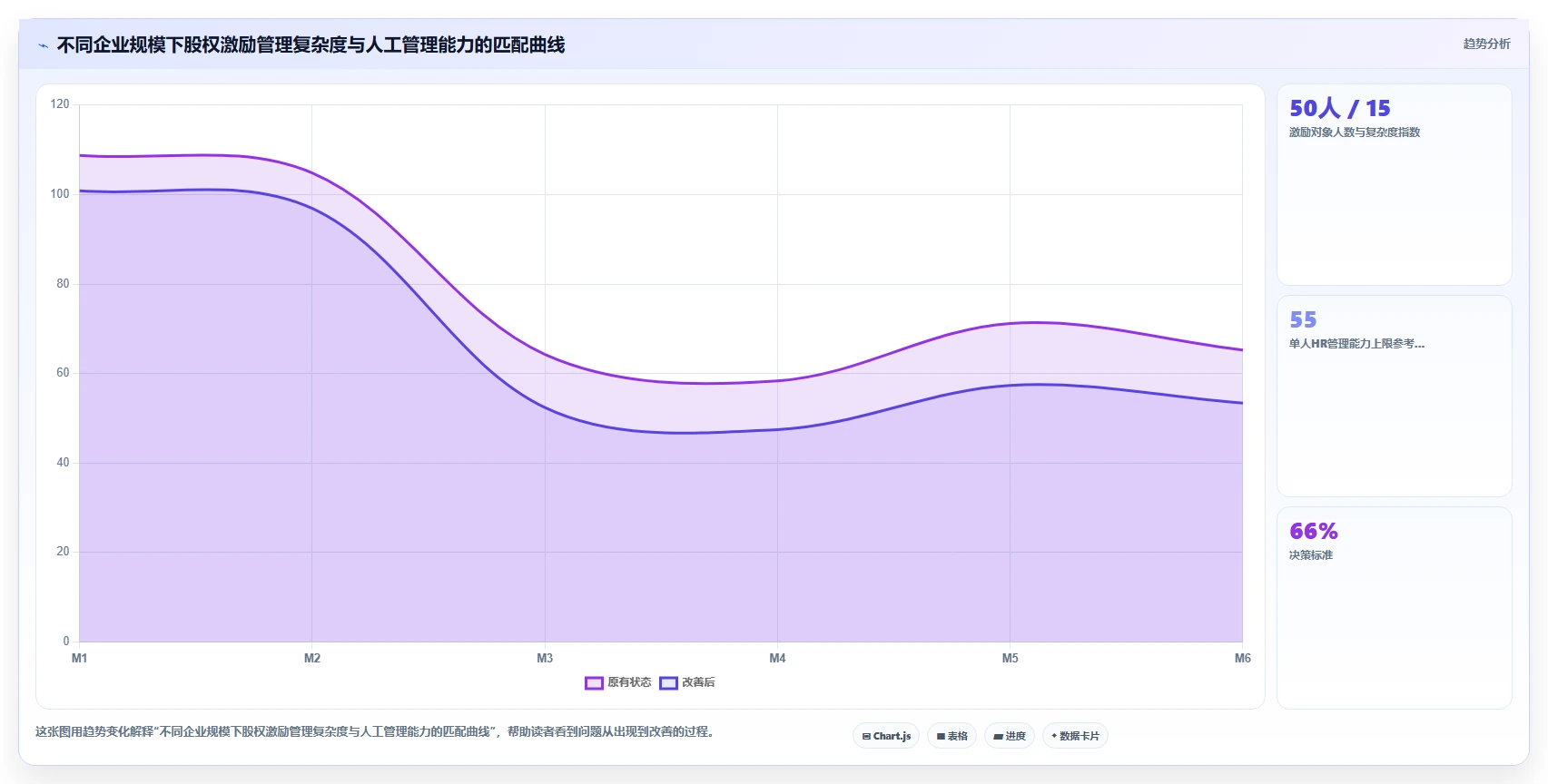The image size is (1548, 784).
Task: Click the 原有状态 line point at M4
Action: 777,381
